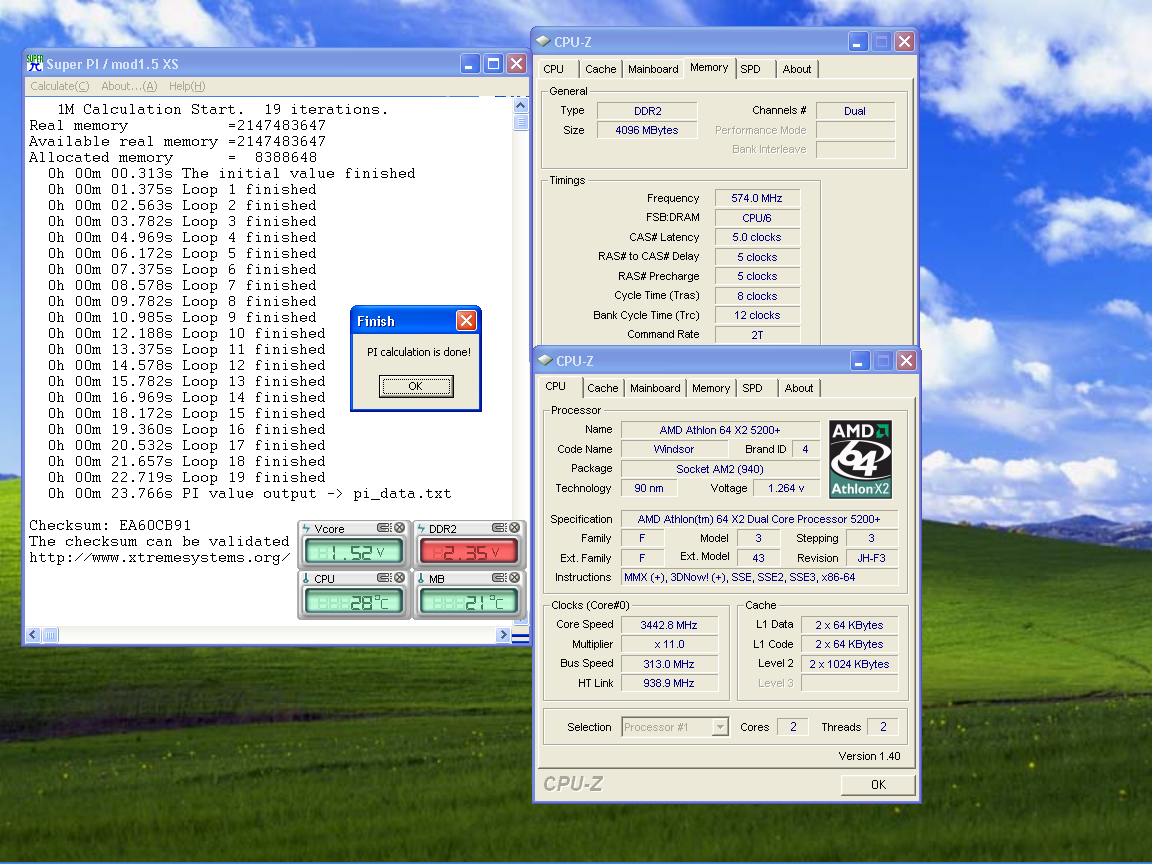
Task: Click the magnet snap icon on DDR2 gadget
Action: point(499,528)
